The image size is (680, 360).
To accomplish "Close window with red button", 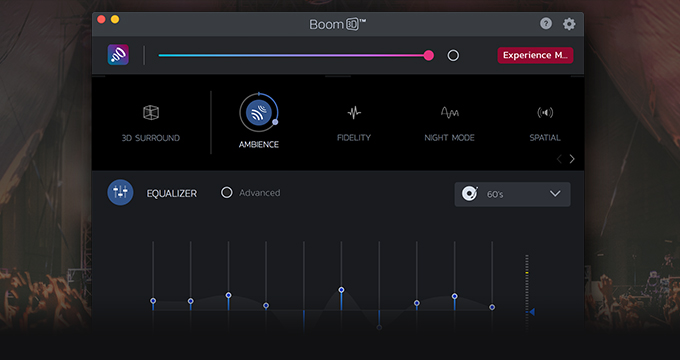I will (x=101, y=19).
